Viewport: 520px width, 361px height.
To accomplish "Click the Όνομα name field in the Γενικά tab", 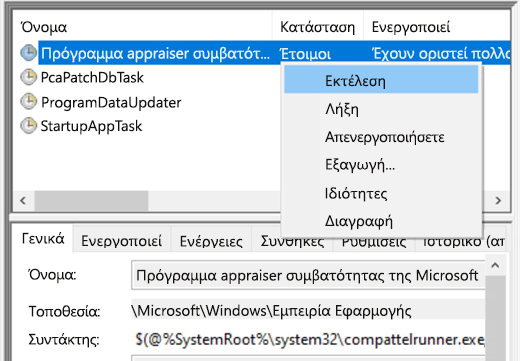I will pyautogui.click(x=308, y=275).
